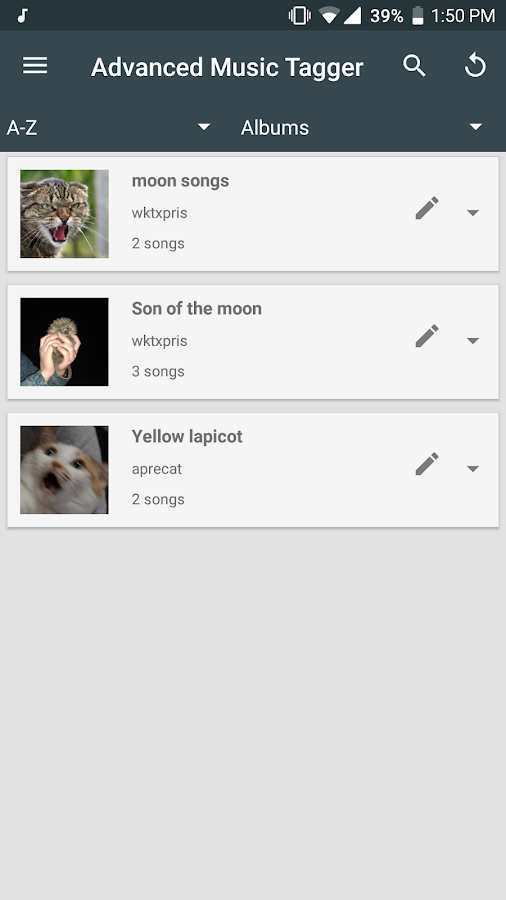Edit tags for moon songs album
The image size is (506, 900).
pyautogui.click(x=427, y=208)
